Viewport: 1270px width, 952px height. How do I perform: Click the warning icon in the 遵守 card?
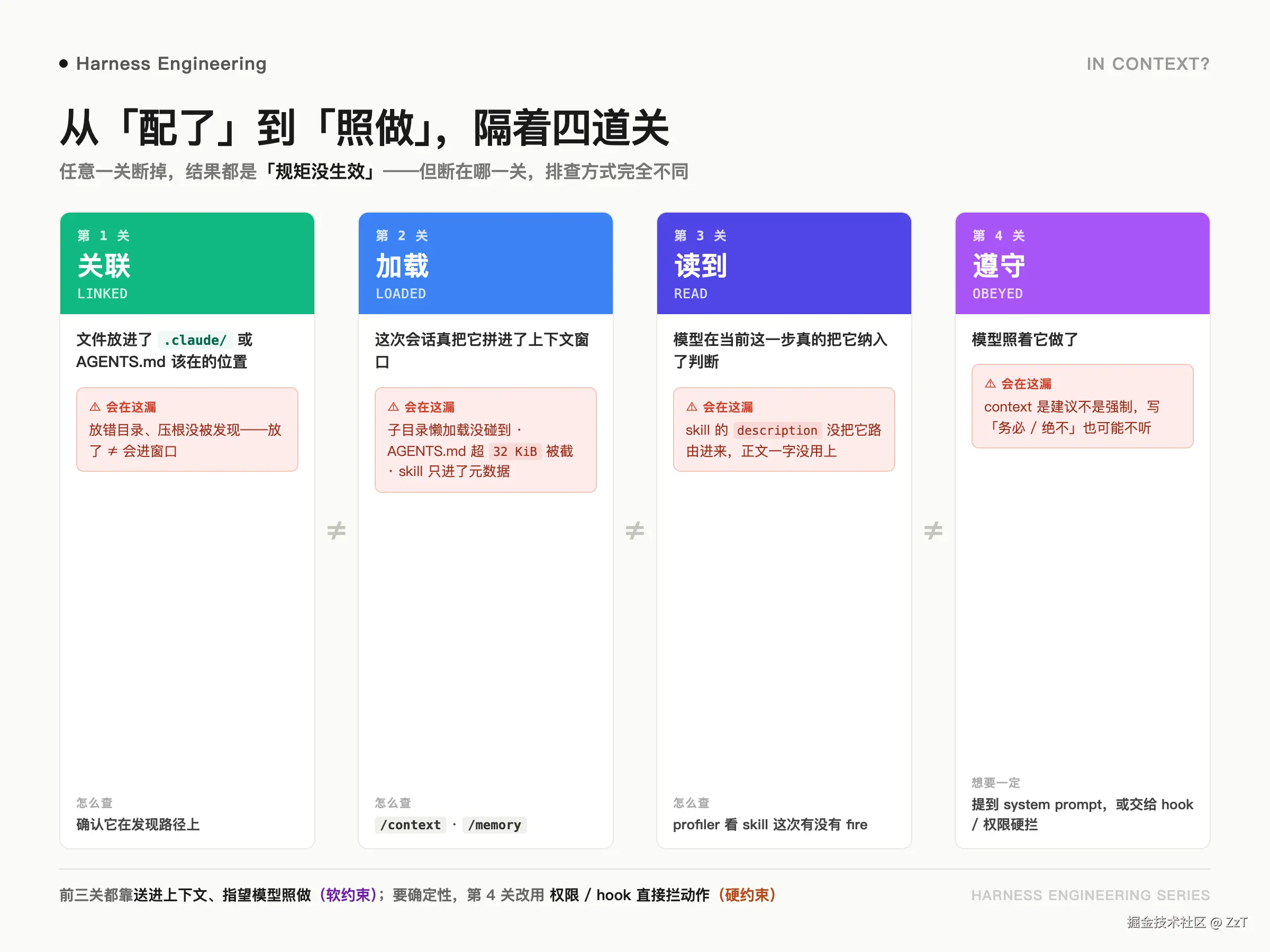pyautogui.click(x=991, y=383)
